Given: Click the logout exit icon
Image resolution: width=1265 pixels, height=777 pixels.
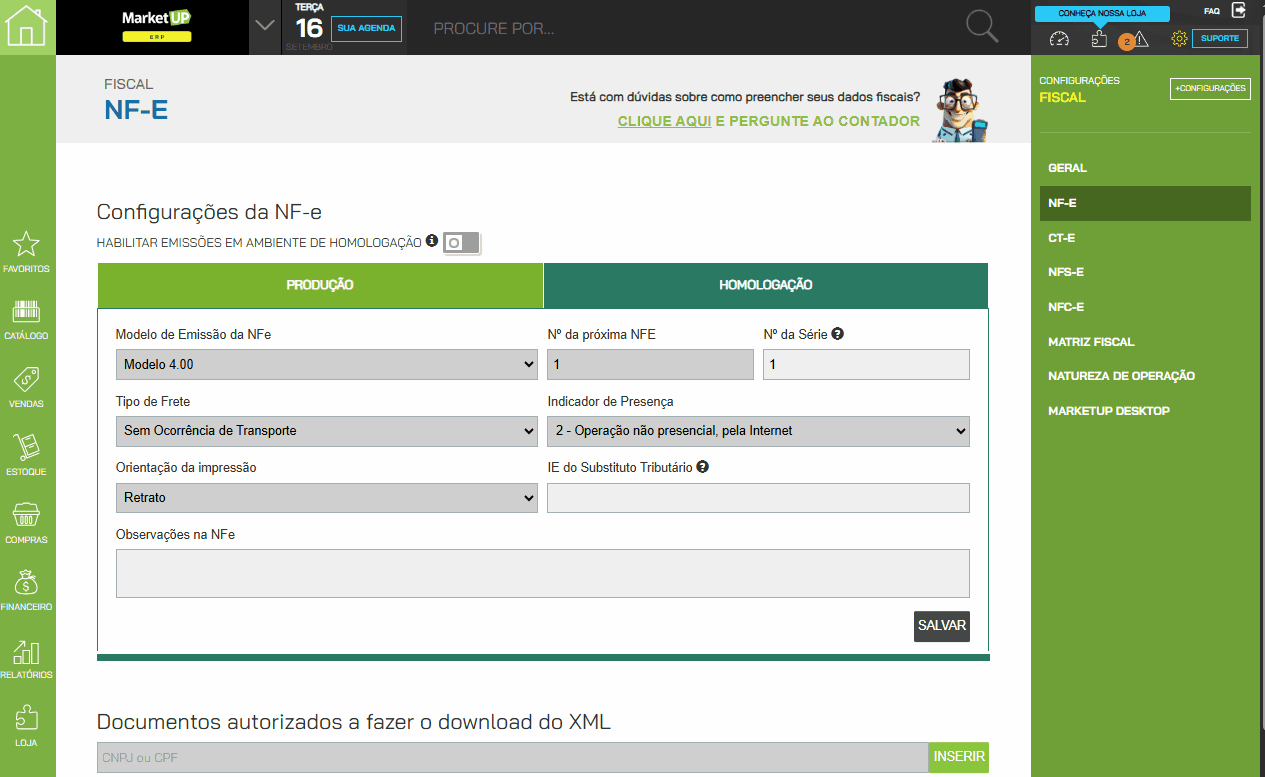Looking at the screenshot, I should pyautogui.click(x=1239, y=11).
